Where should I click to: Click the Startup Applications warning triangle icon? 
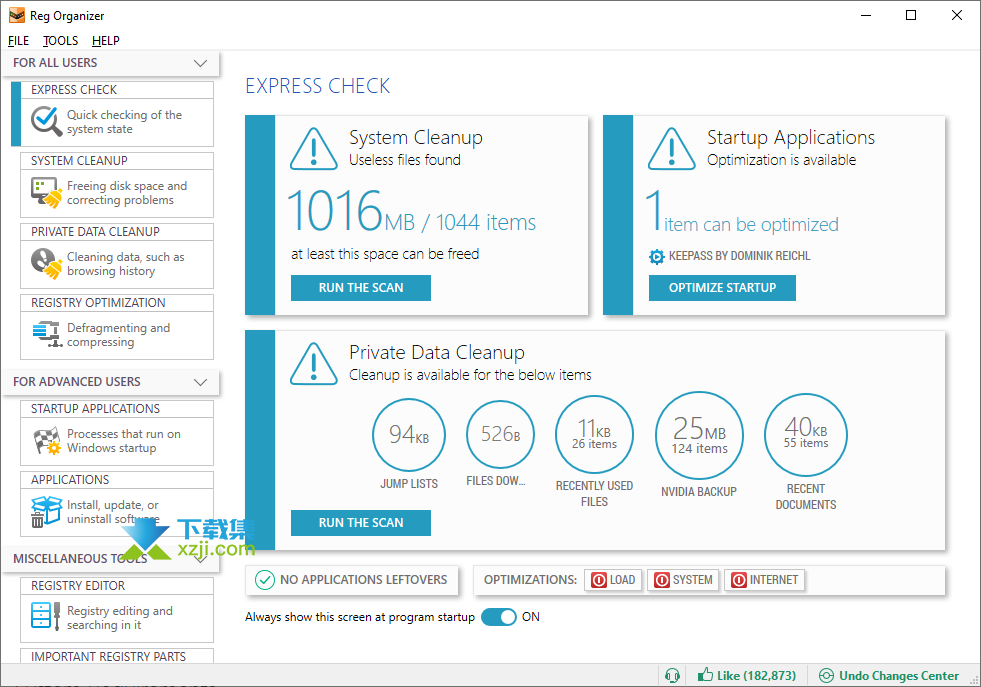(671, 149)
